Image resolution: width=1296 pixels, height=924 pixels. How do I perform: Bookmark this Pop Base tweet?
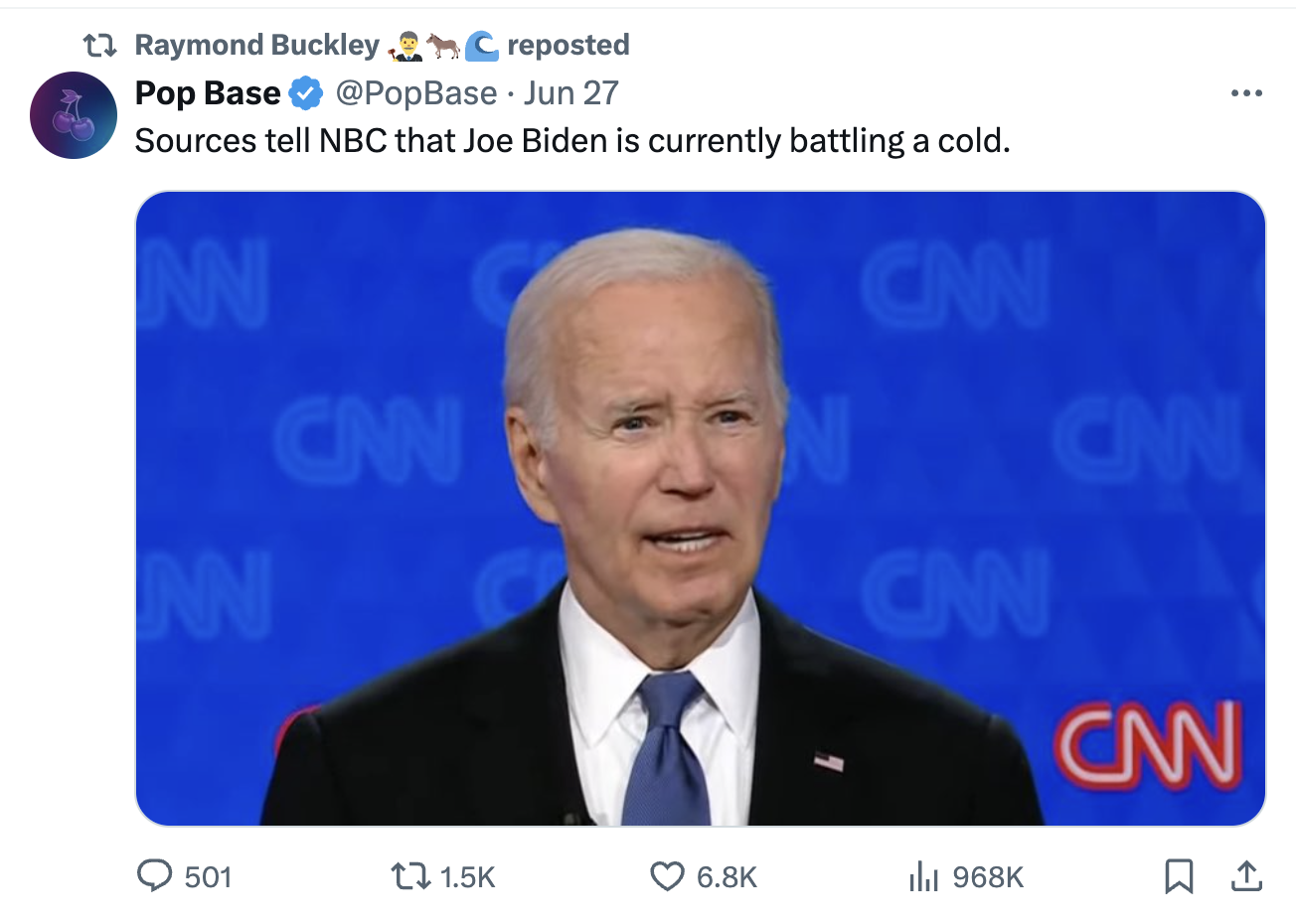pos(1179,876)
